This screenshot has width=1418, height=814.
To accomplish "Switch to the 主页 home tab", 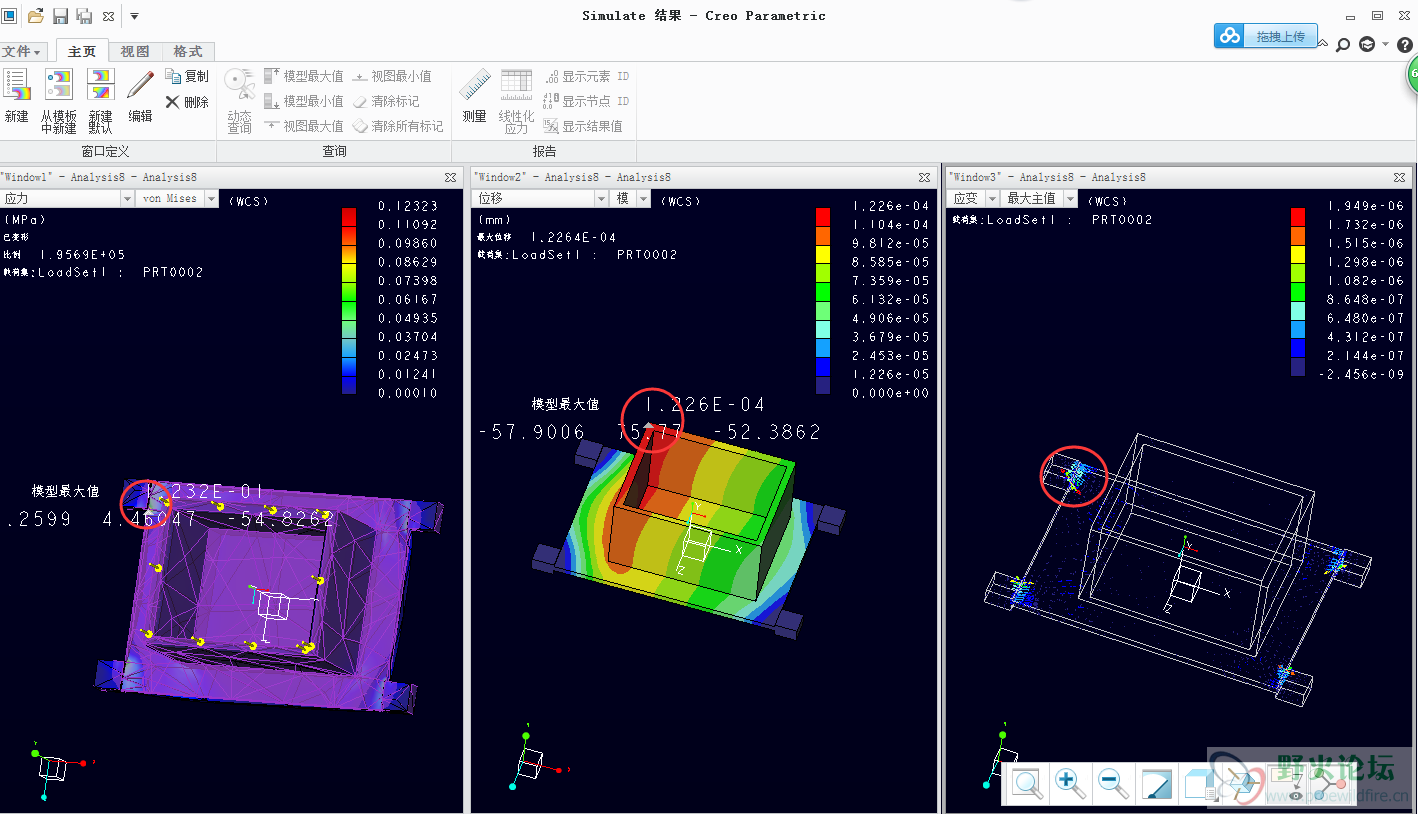I will coord(82,51).
